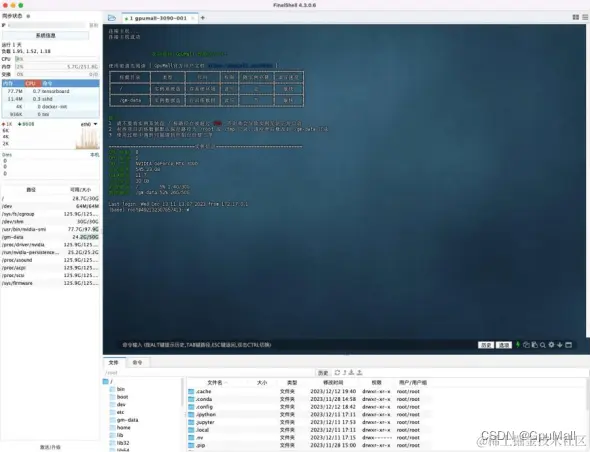Click the 历史 button in command bar

pos(486,345)
